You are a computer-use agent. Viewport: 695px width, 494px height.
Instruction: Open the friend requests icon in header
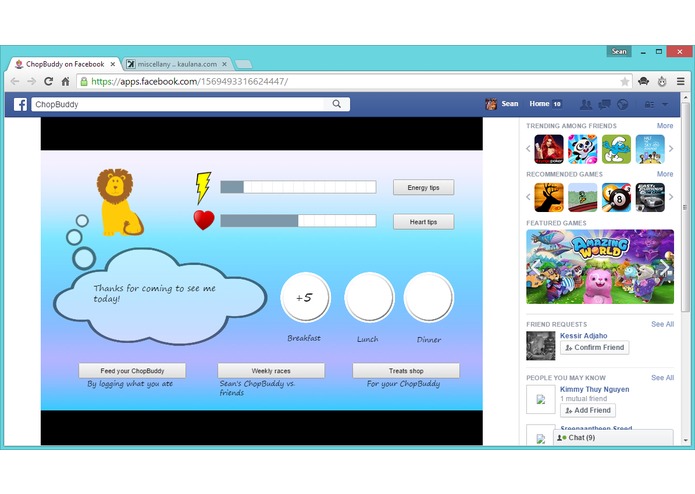click(586, 105)
